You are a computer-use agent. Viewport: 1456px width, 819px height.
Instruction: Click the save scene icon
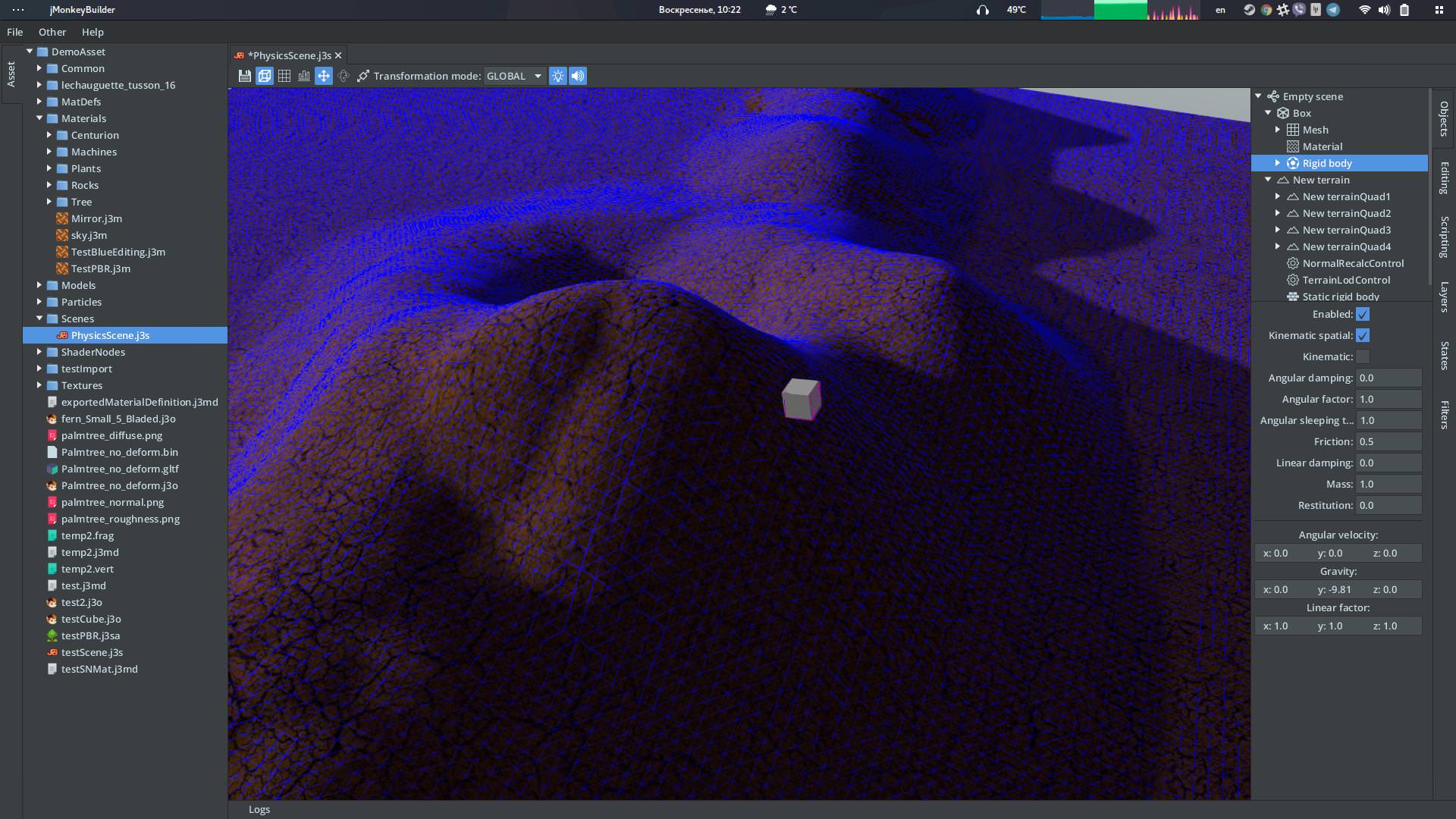244,76
